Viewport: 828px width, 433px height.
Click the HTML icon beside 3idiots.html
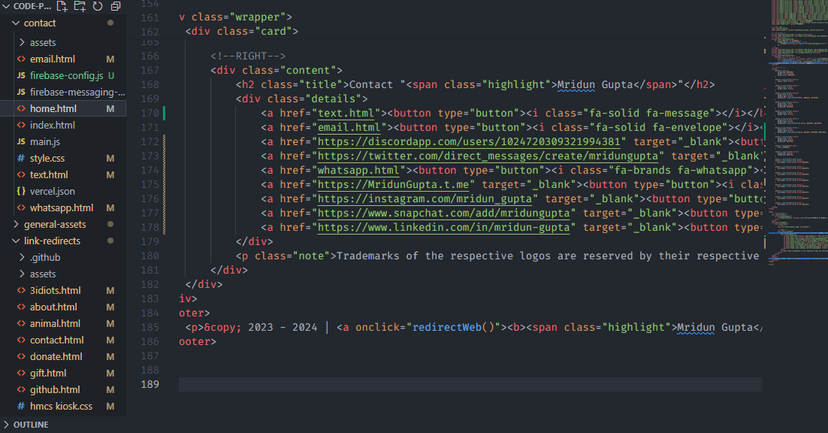click(21, 290)
